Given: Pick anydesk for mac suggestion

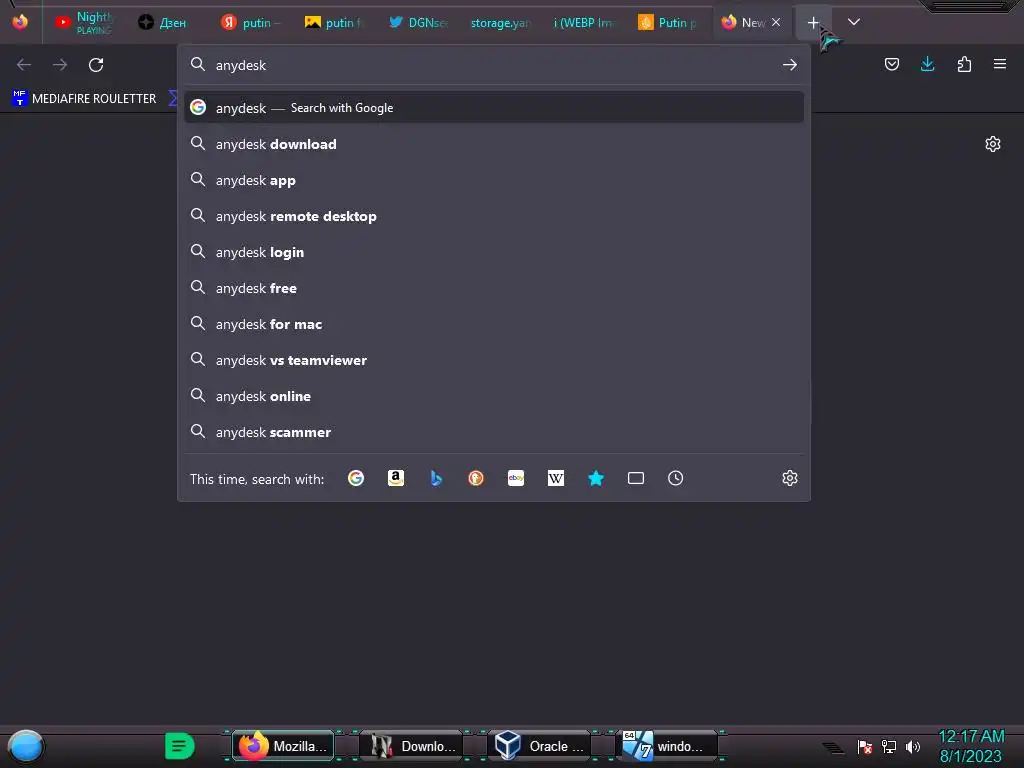Looking at the screenshot, I should [494, 324].
